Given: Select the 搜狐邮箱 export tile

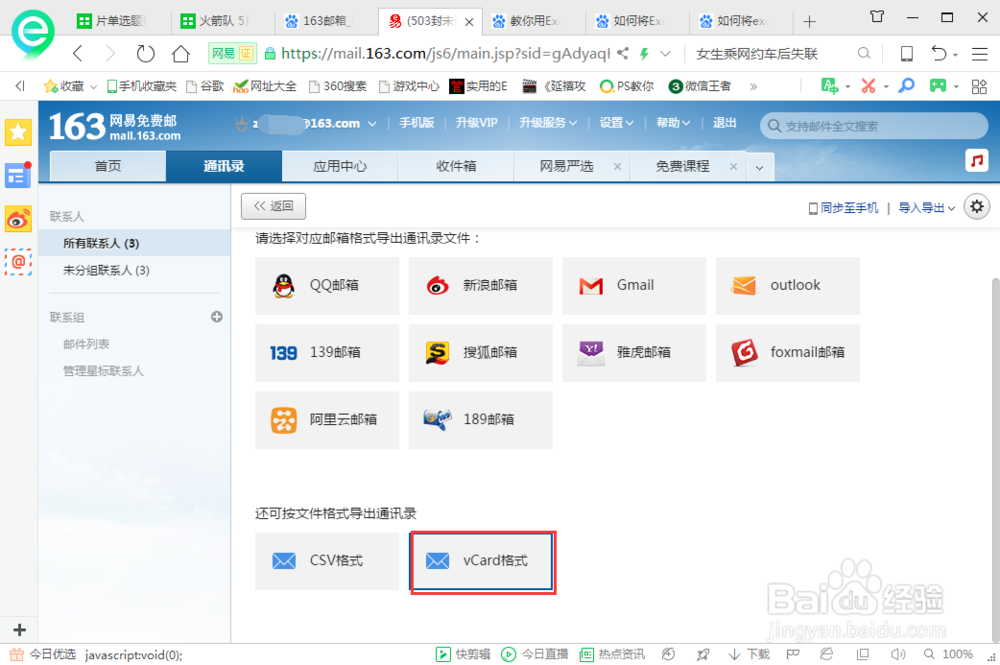Looking at the screenshot, I should coord(480,353).
